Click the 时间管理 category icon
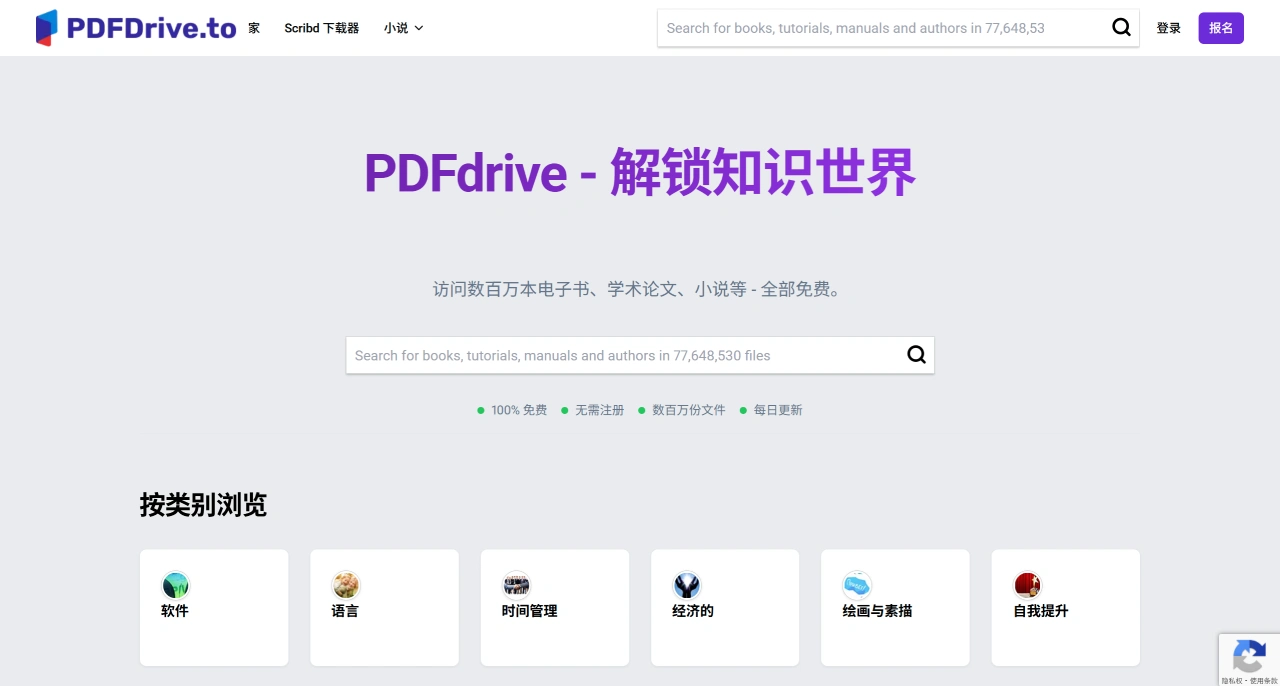Image resolution: width=1280 pixels, height=686 pixels. click(516, 585)
